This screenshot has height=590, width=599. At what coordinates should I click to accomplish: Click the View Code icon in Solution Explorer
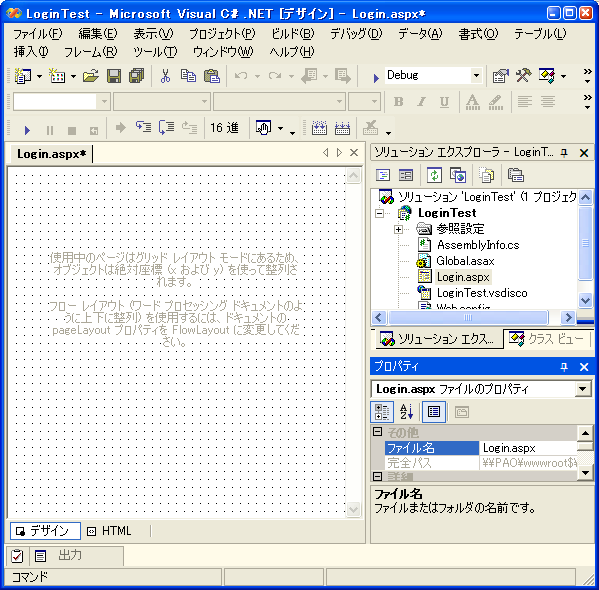(x=383, y=175)
